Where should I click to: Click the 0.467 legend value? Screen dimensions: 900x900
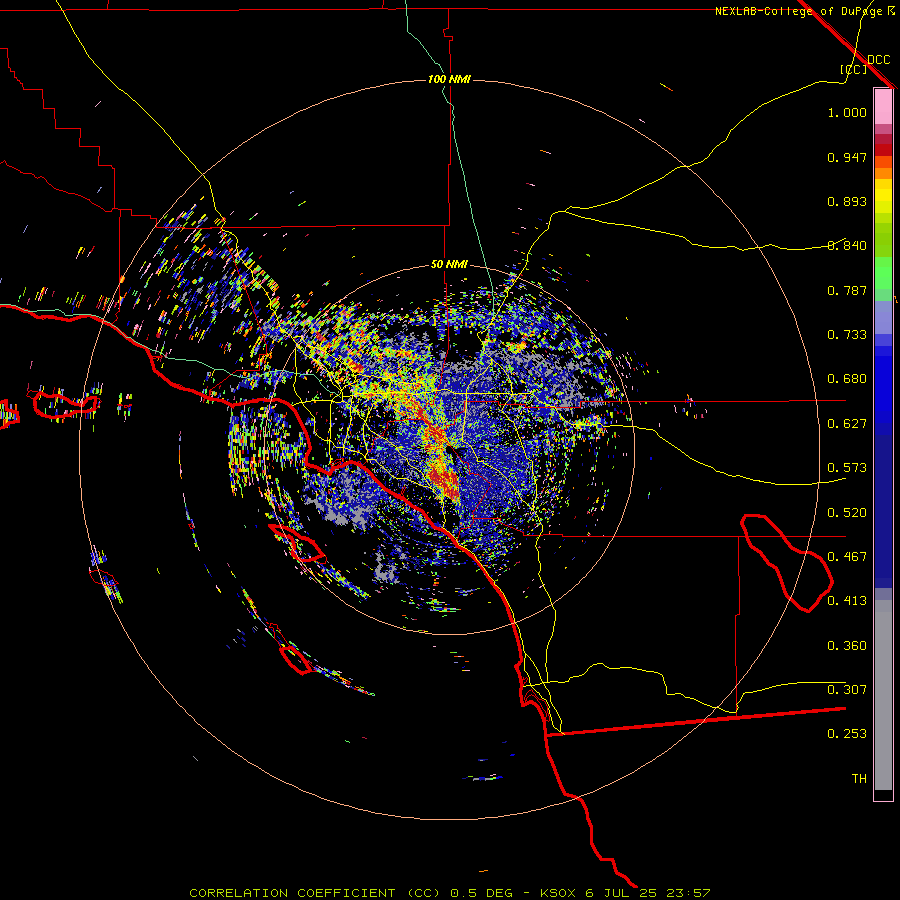click(x=847, y=557)
